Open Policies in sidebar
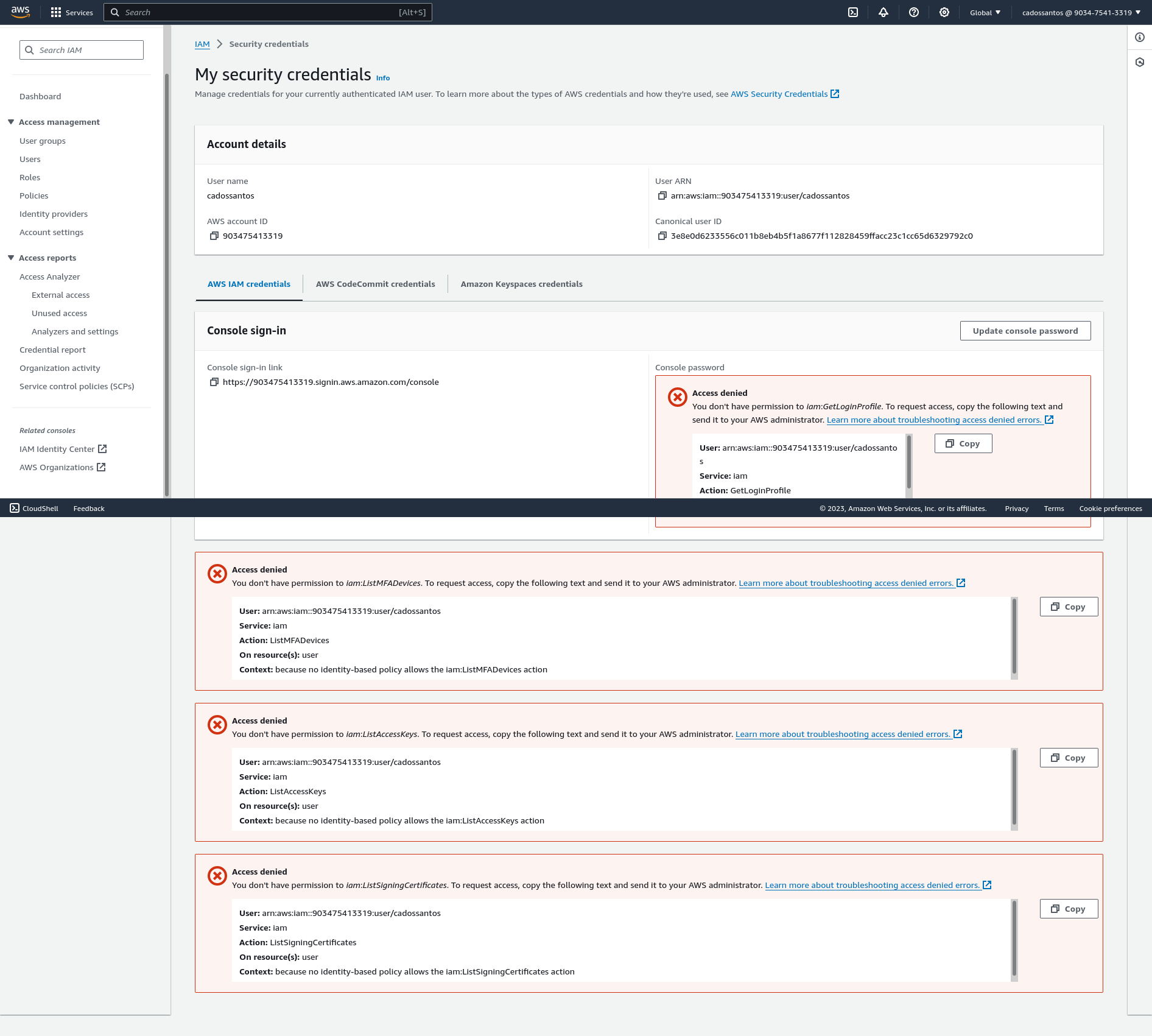1152x1036 pixels. click(34, 196)
